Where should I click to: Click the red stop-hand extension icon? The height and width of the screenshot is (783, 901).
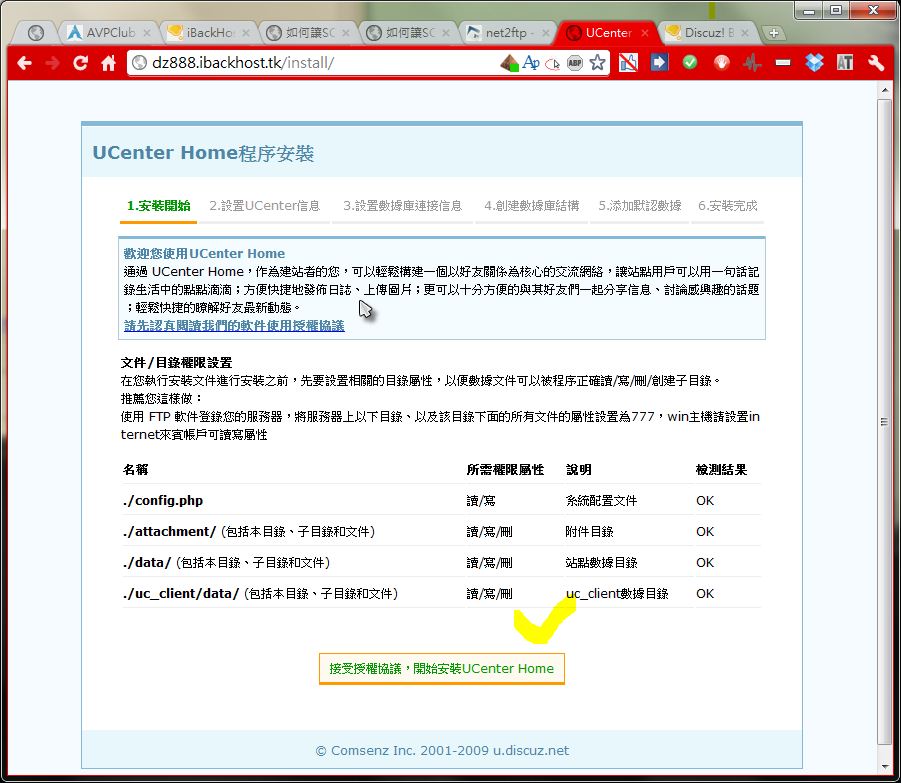click(x=721, y=63)
